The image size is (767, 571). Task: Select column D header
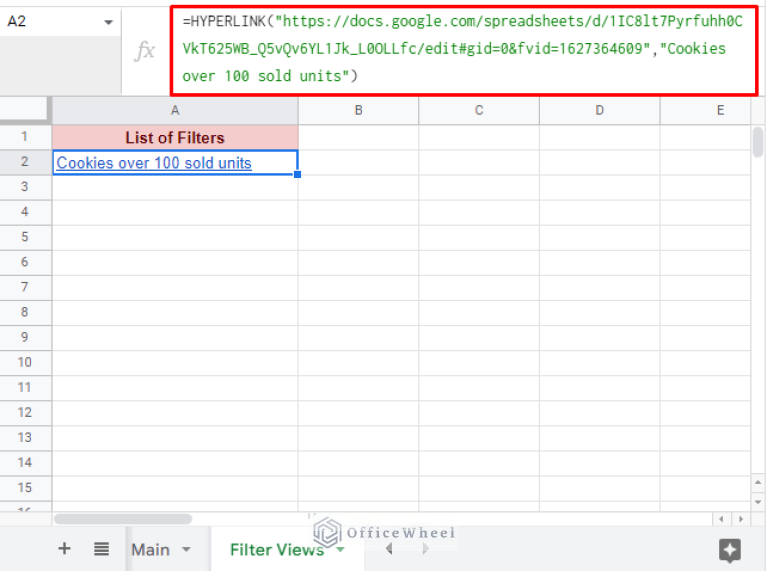[600, 111]
